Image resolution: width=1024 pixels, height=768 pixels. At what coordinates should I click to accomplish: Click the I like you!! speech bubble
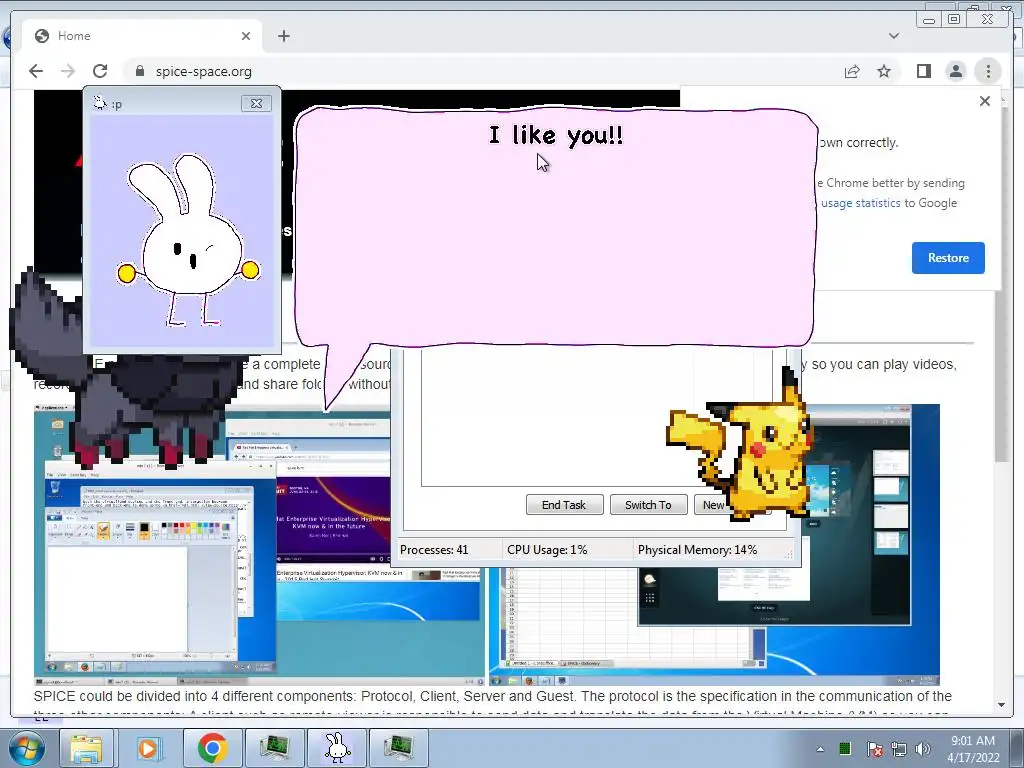click(555, 229)
